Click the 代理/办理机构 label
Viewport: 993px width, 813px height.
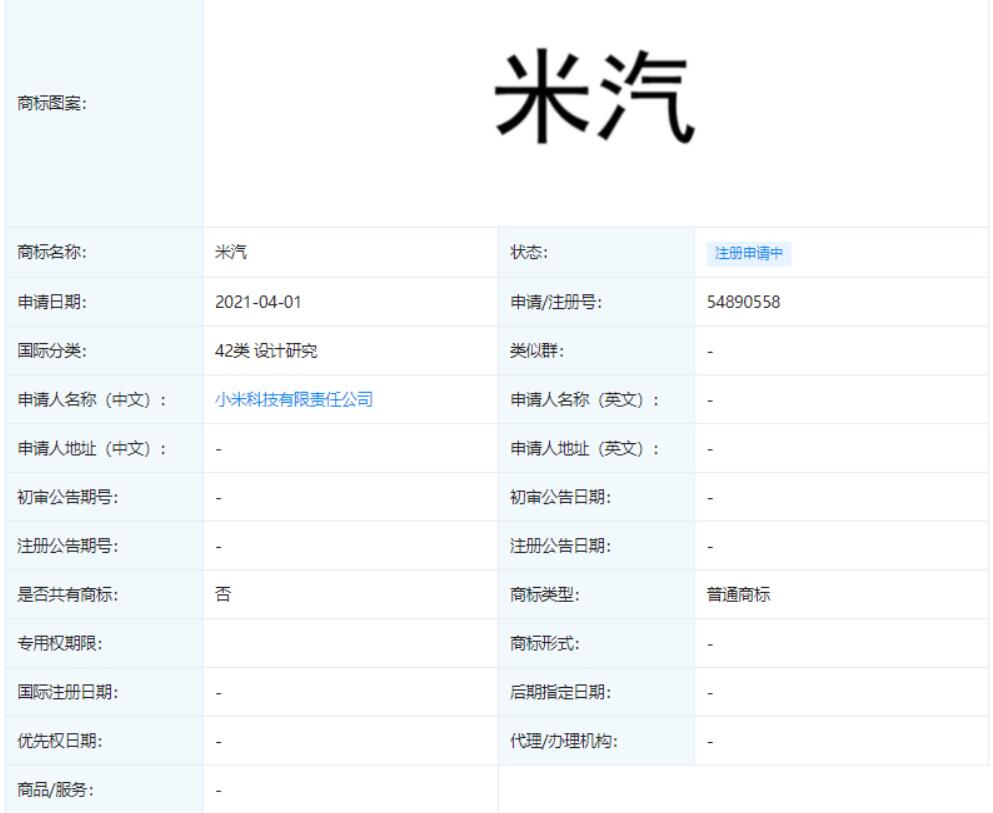(x=564, y=741)
